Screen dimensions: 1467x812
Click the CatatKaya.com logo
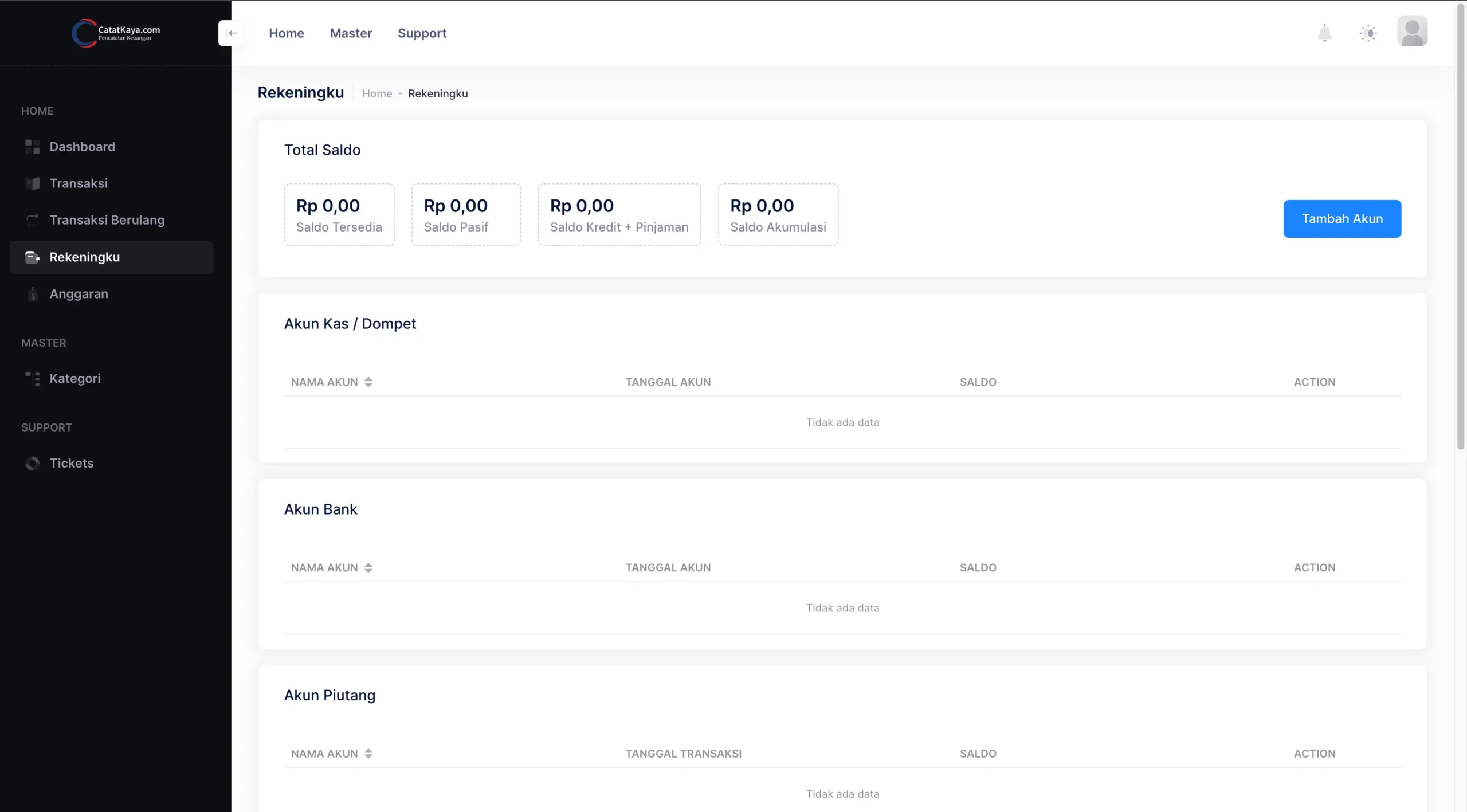tap(116, 33)
